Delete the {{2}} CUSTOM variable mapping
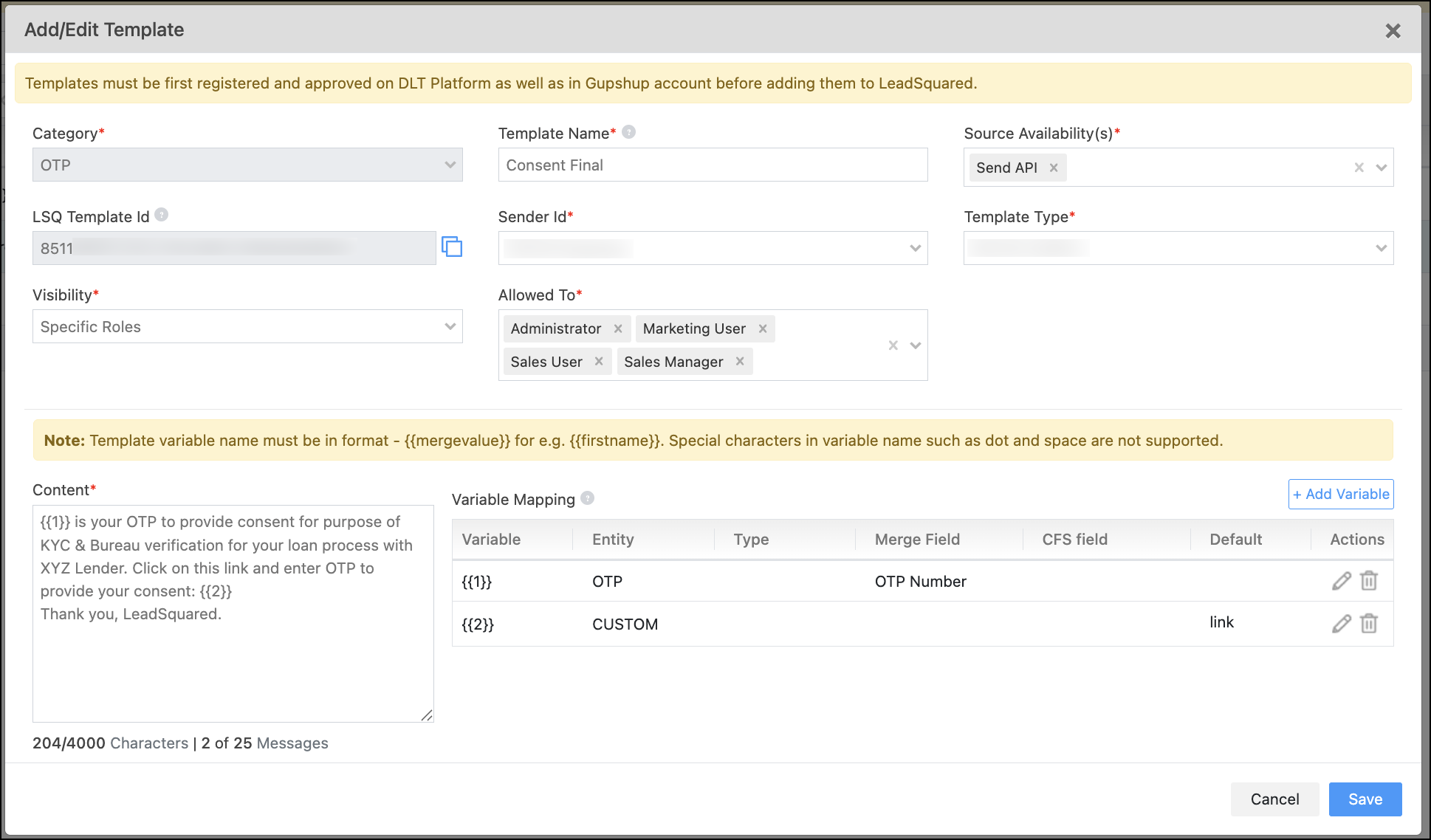The image size is (1431, 840). click(x=1370, y=624)
